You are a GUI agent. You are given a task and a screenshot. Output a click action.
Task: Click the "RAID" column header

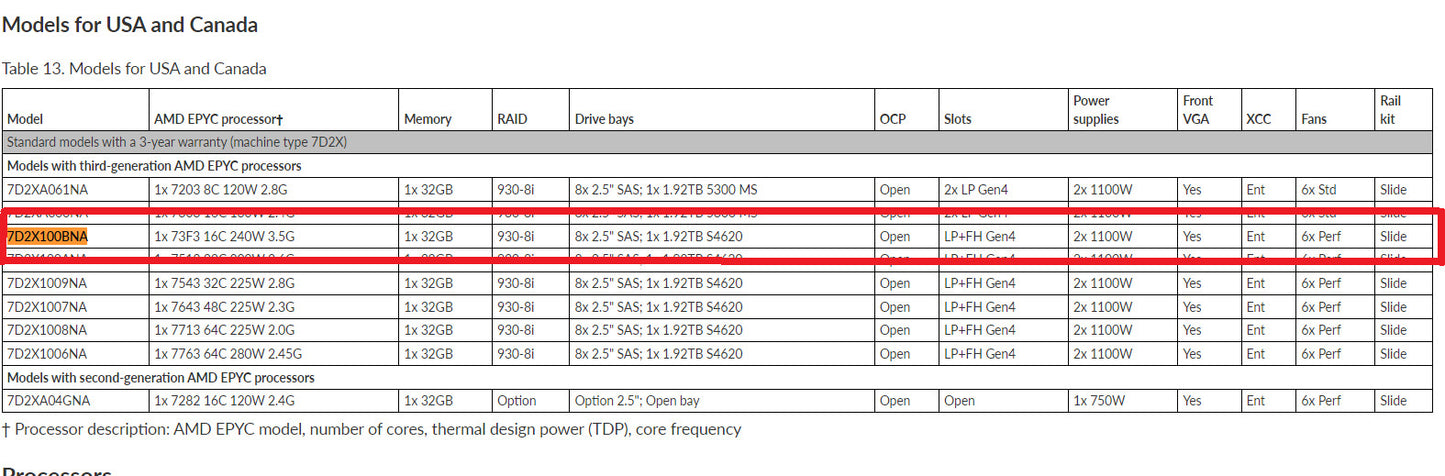tap(512, 119)
